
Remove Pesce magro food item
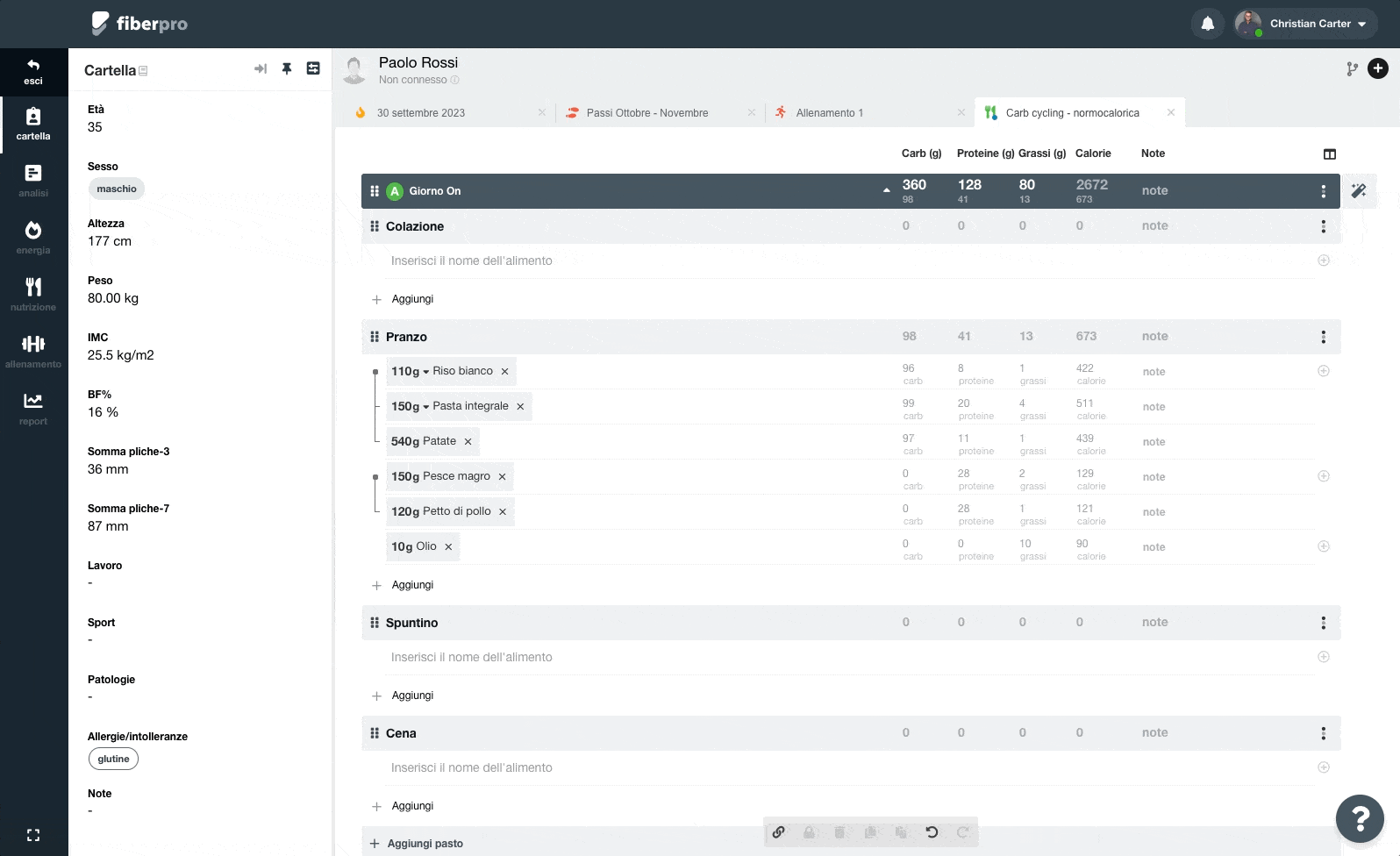[502, 476]
